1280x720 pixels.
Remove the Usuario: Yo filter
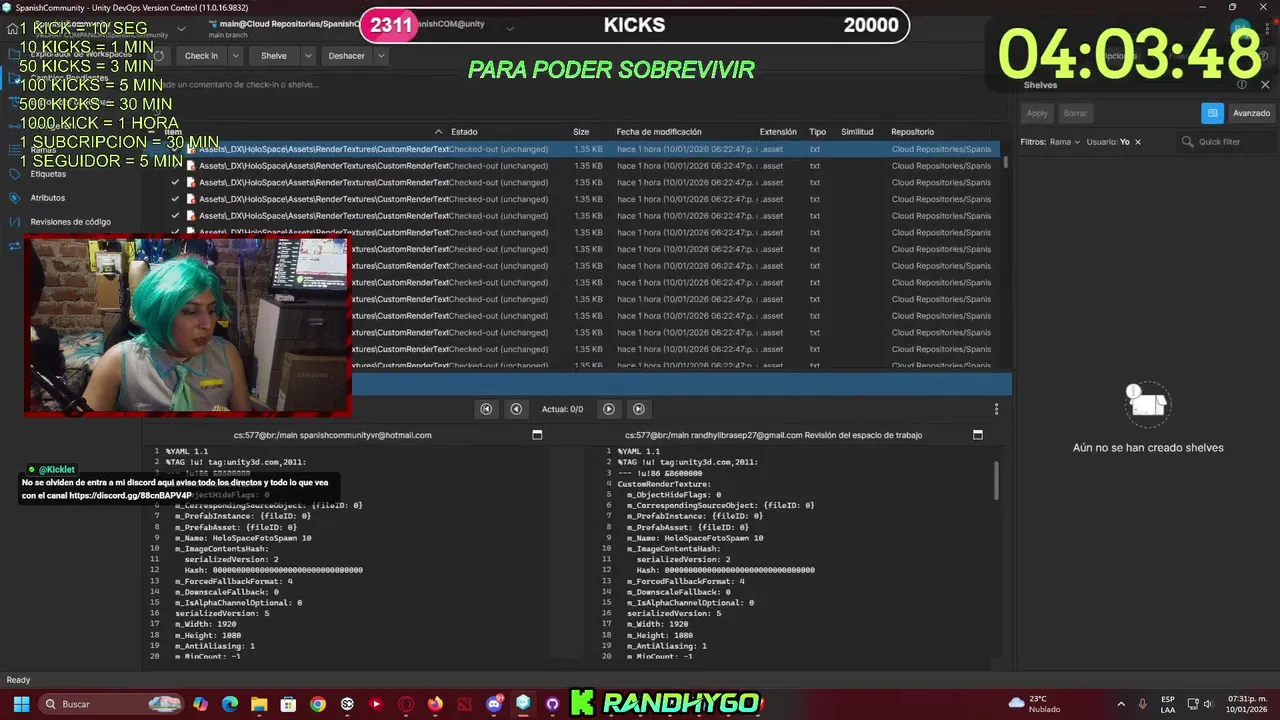tap(1137, 142)
